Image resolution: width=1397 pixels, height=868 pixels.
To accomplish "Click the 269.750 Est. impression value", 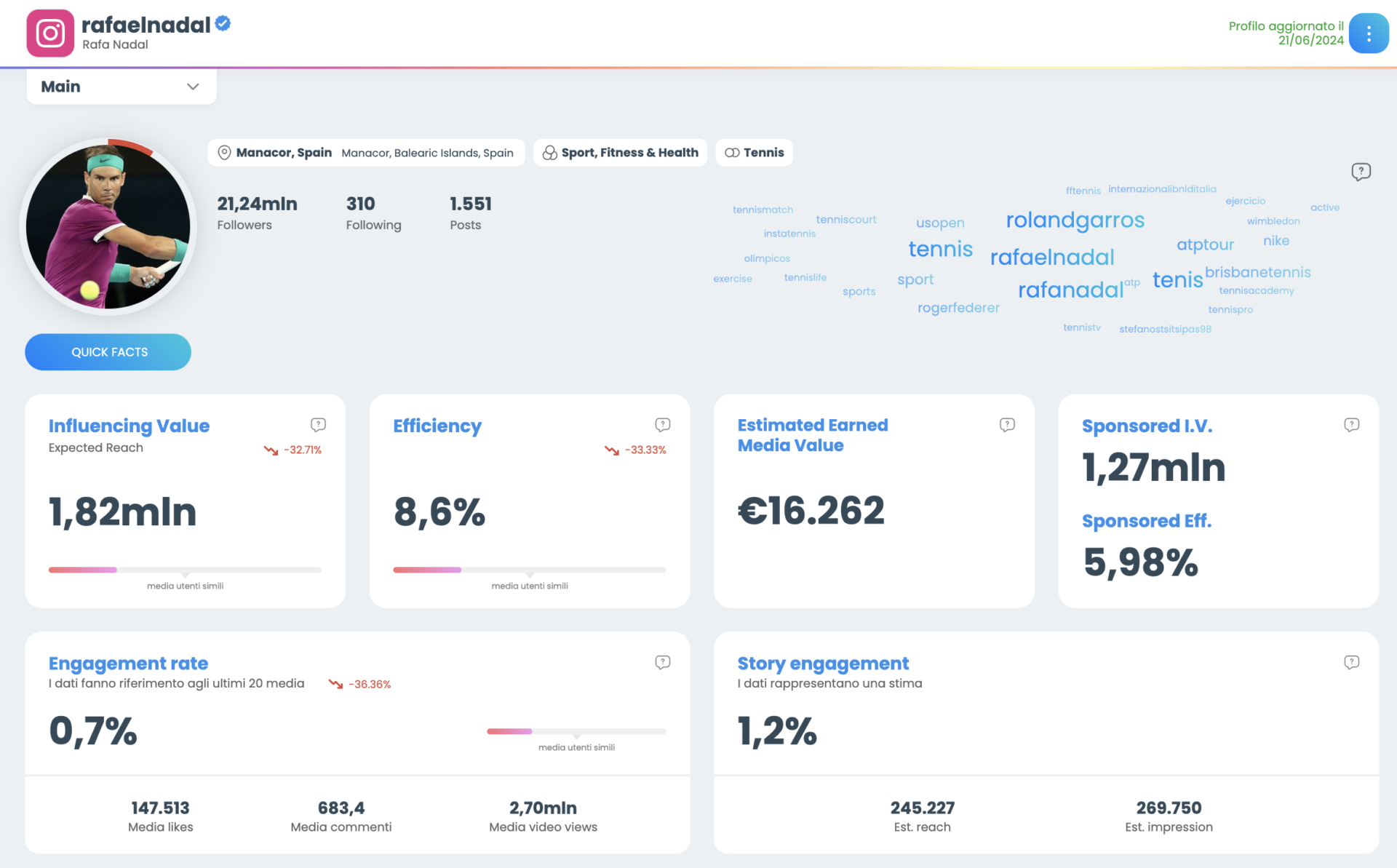I will point(1169,808).
